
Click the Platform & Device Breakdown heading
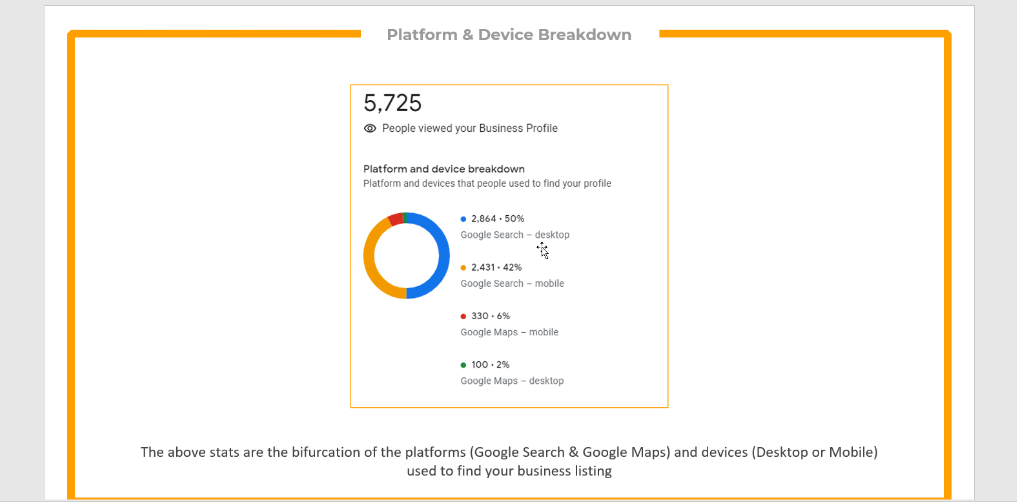click(509, 35)
